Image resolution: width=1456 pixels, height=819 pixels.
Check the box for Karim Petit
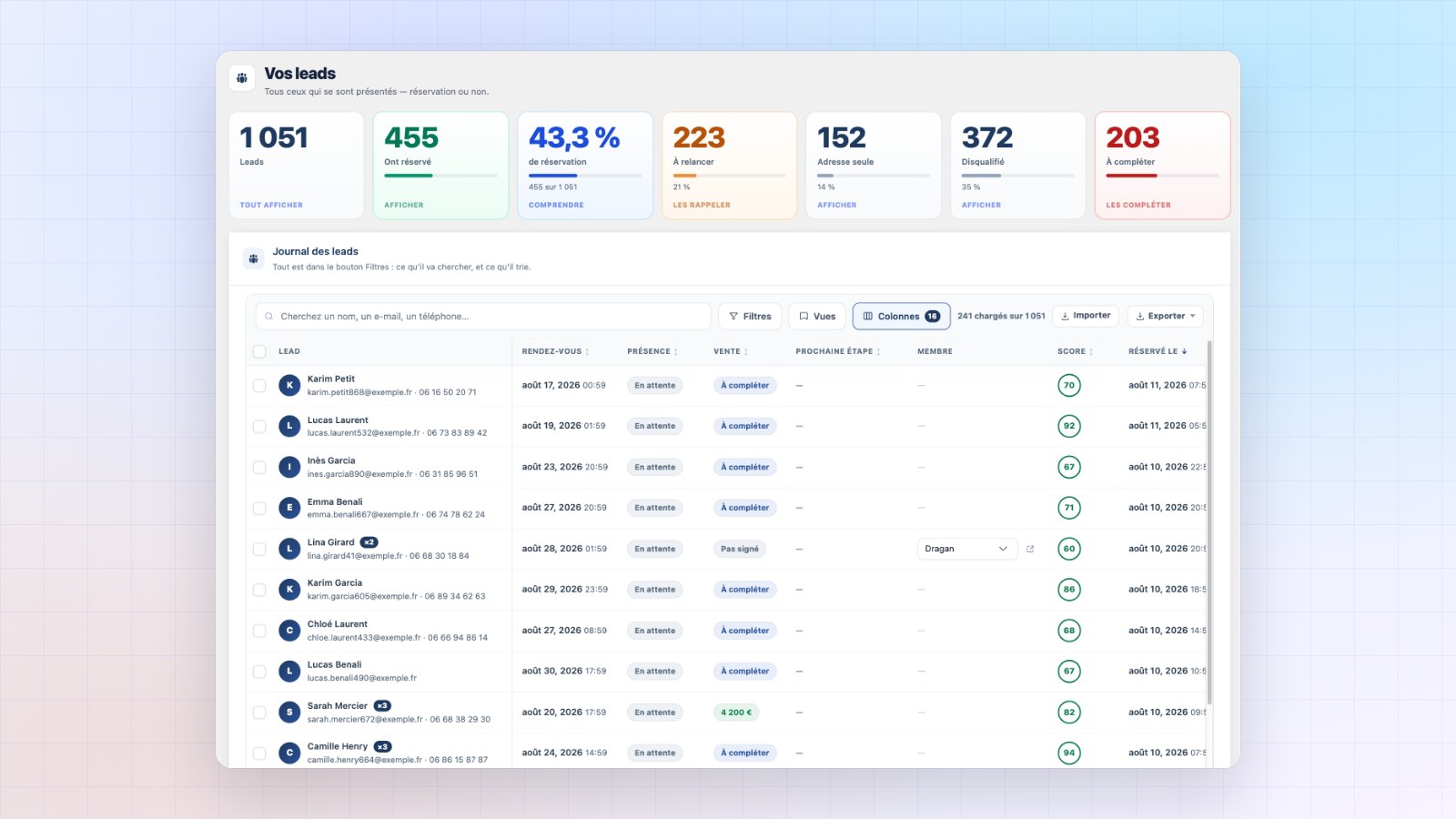click(x=259, y=386)
